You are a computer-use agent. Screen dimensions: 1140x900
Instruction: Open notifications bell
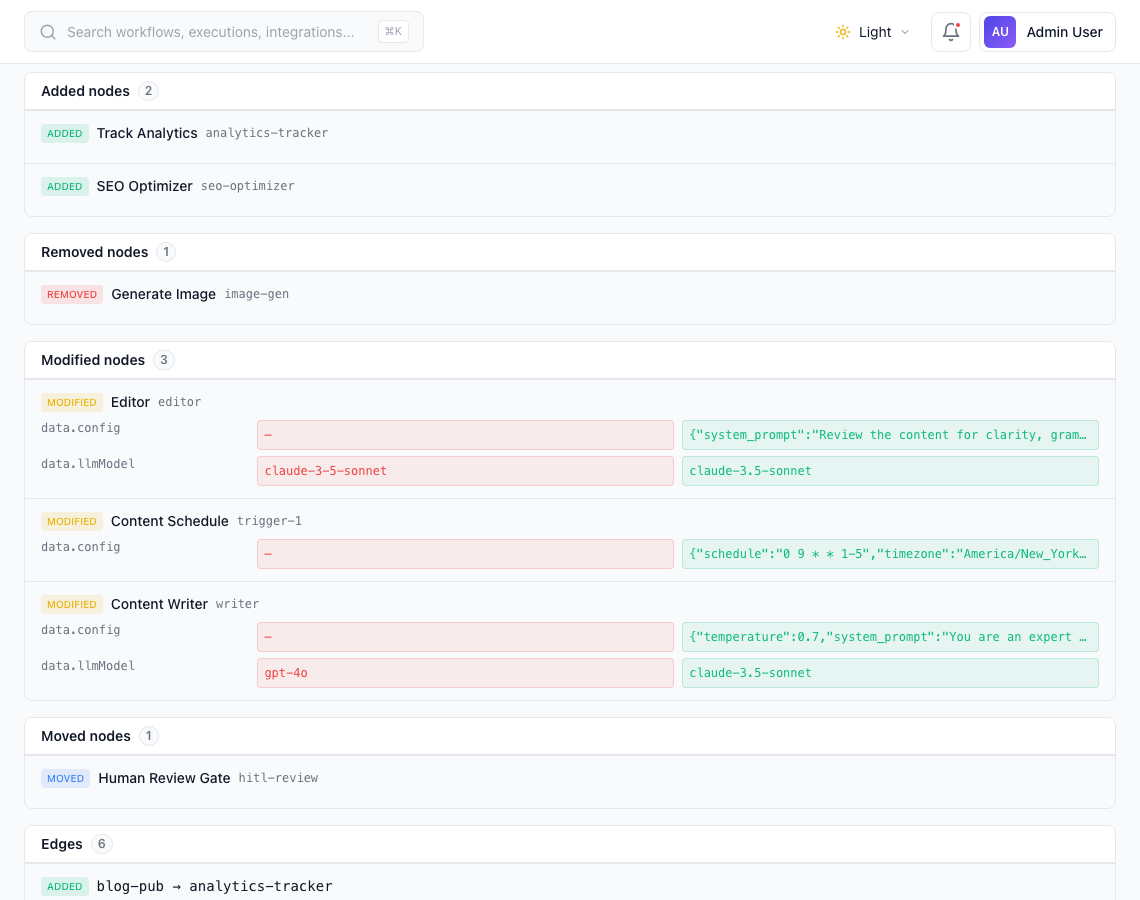[951, 32]
